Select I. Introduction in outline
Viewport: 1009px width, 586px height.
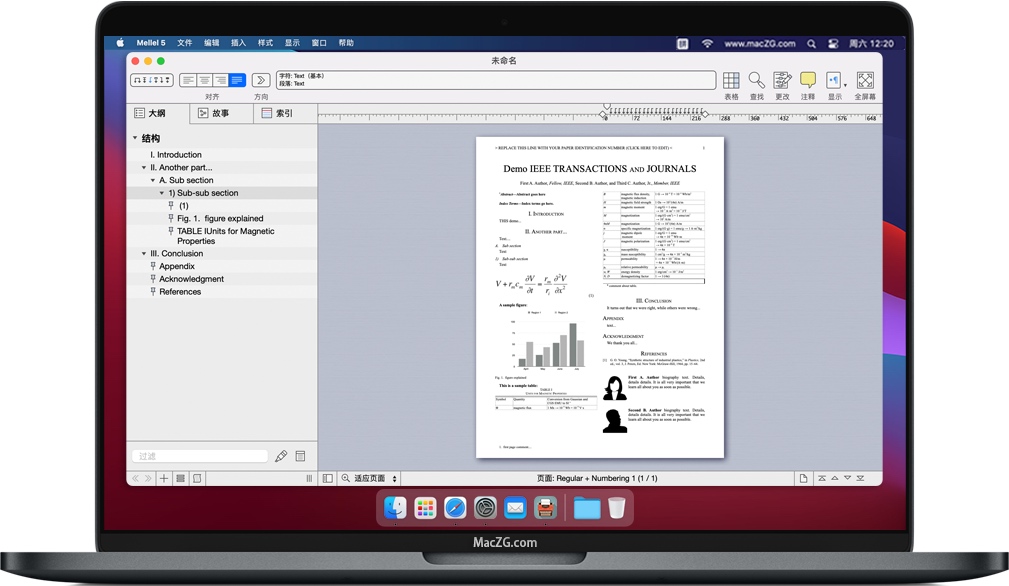pyautogui.click(x=176, y=154)
